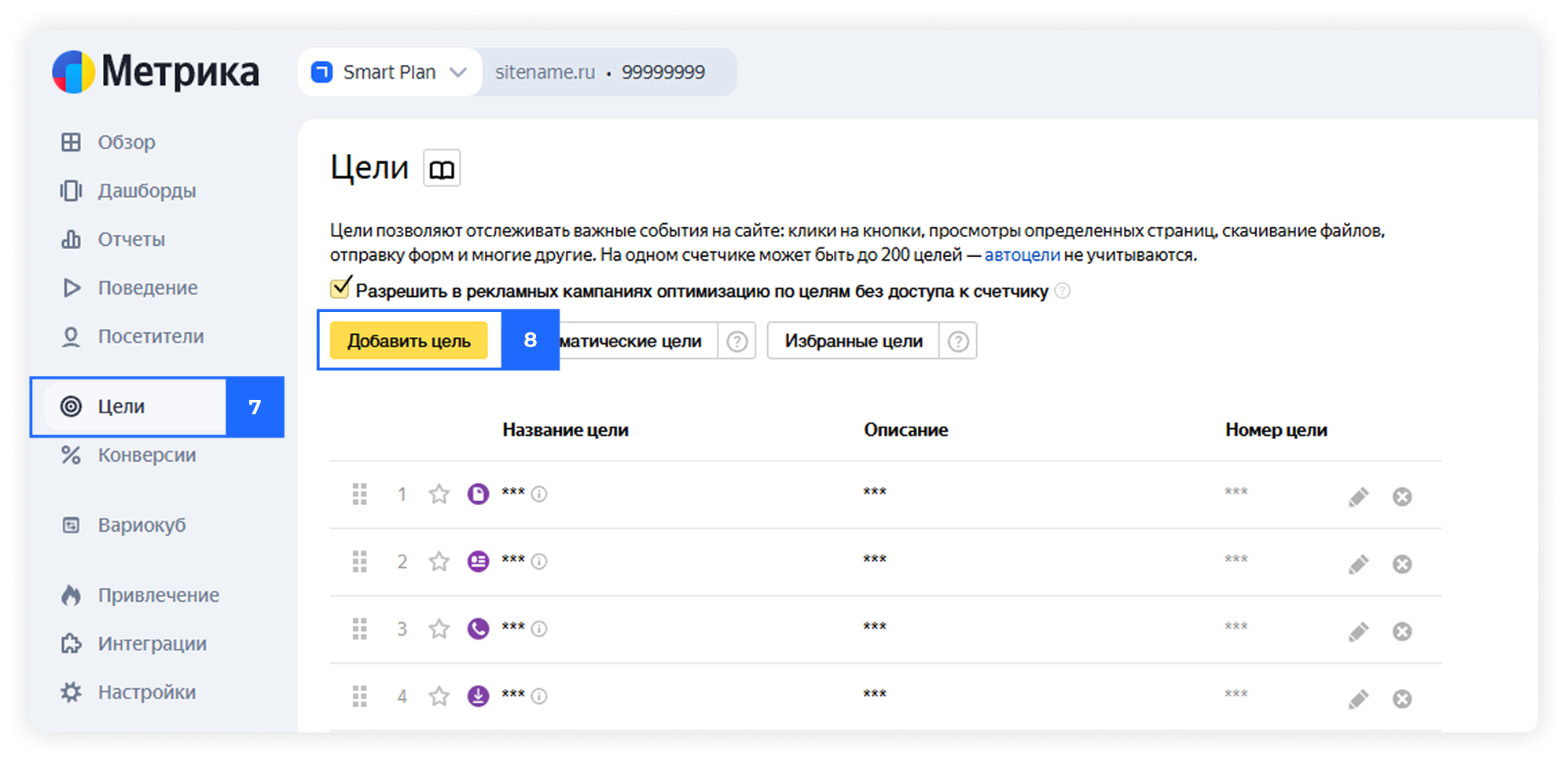Screen dimensions: 1568x762
Task: Toggle goal optimization without counter access checkbox
Action: [340, 288]
